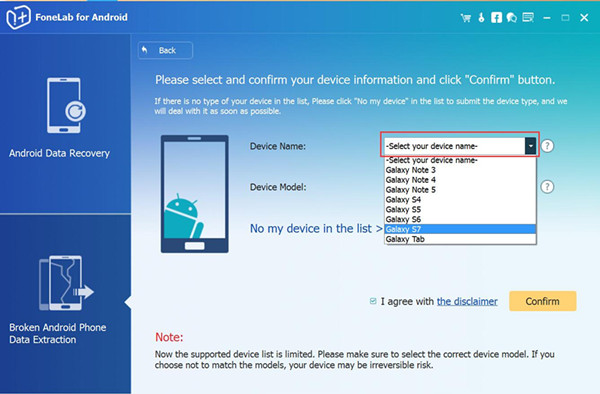Viewport: 600px width, 394px height.
Task: Click the FoneLab for Android logo
Action: tap(18, 17)
